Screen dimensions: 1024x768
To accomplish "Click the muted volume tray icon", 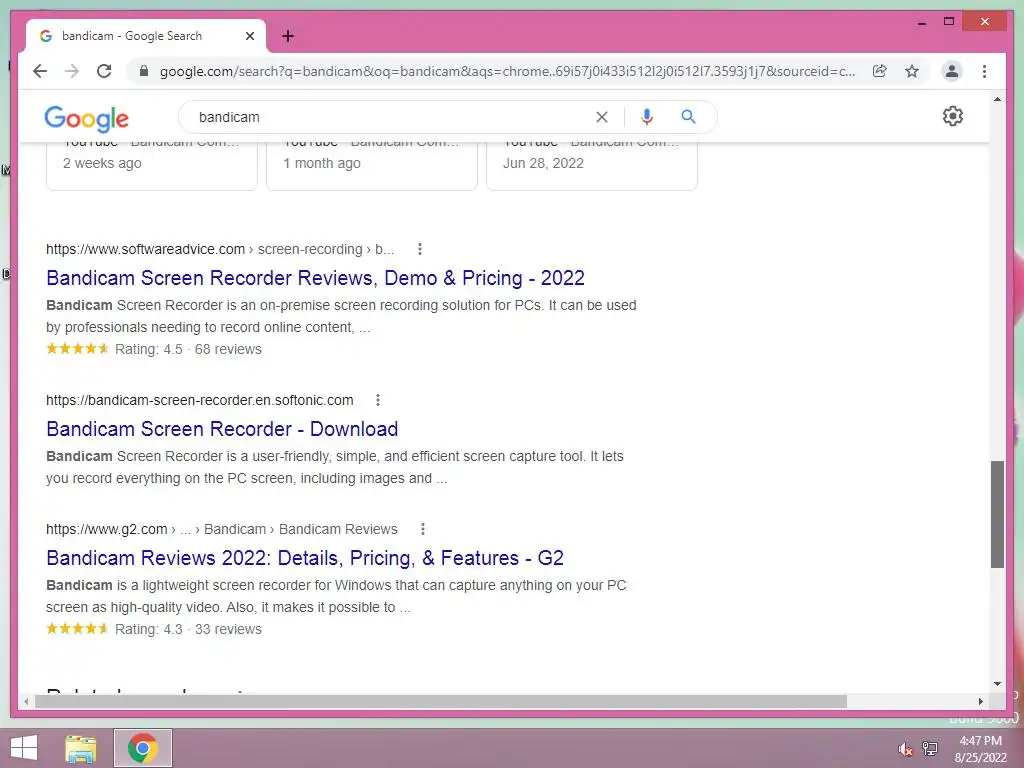I will [x=905, y=749].
